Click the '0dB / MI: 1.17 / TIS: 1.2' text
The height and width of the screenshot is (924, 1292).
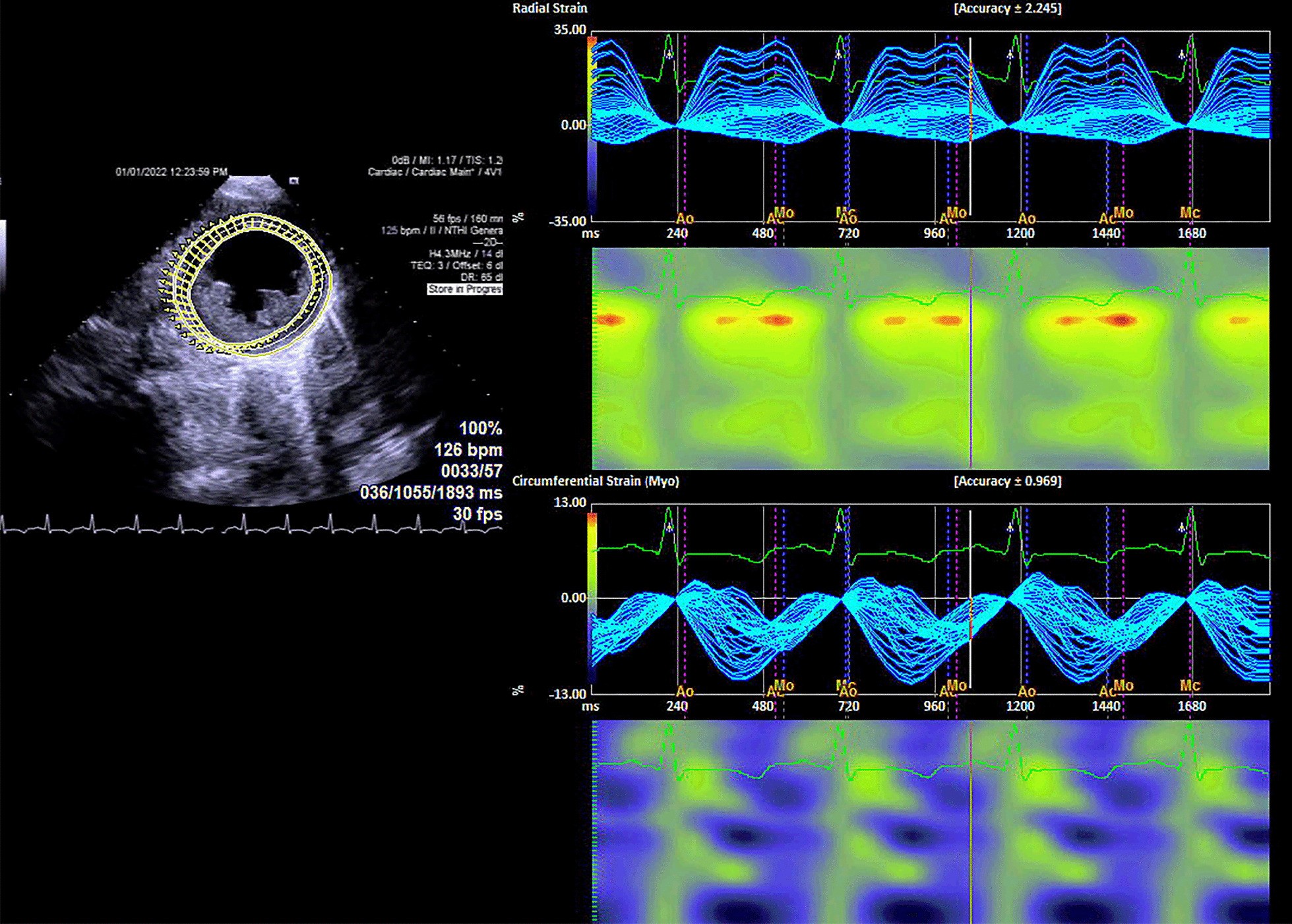(446, 160)
